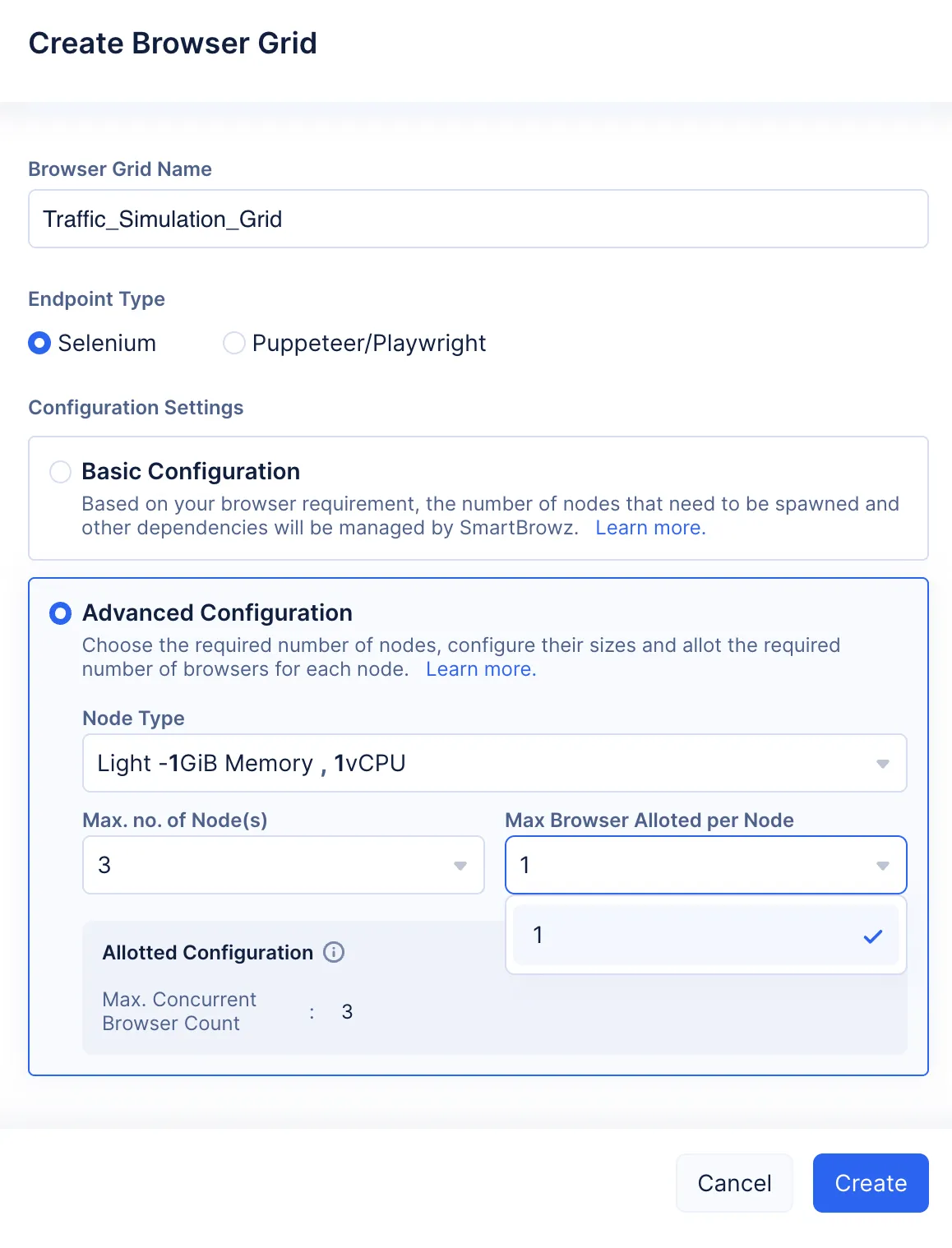This screenshot has width=952, height=1248.
Task: Select option 1 in the dropdown list
Action: point(706,935)
